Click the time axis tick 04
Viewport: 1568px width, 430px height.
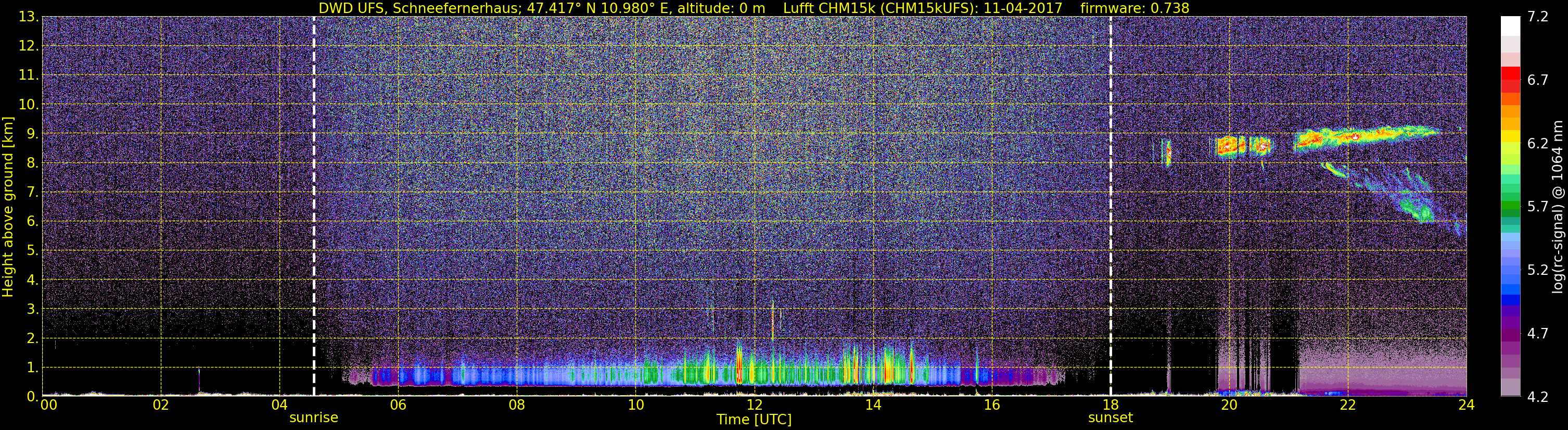click(279, 405)
